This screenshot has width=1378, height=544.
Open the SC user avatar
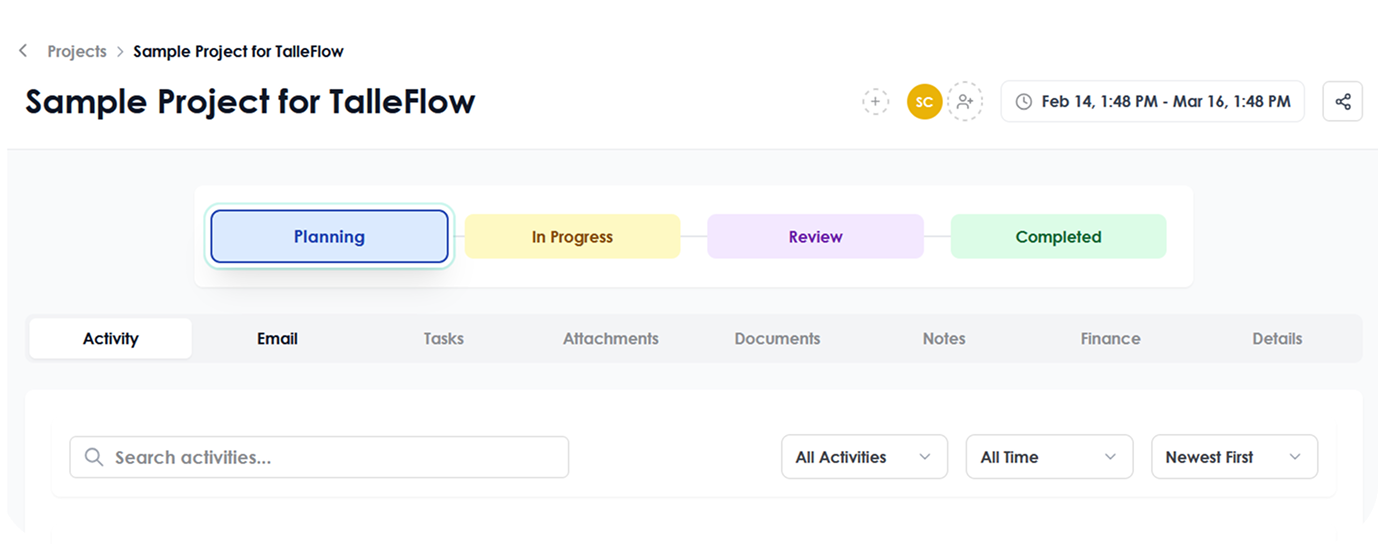coord(924,102)
